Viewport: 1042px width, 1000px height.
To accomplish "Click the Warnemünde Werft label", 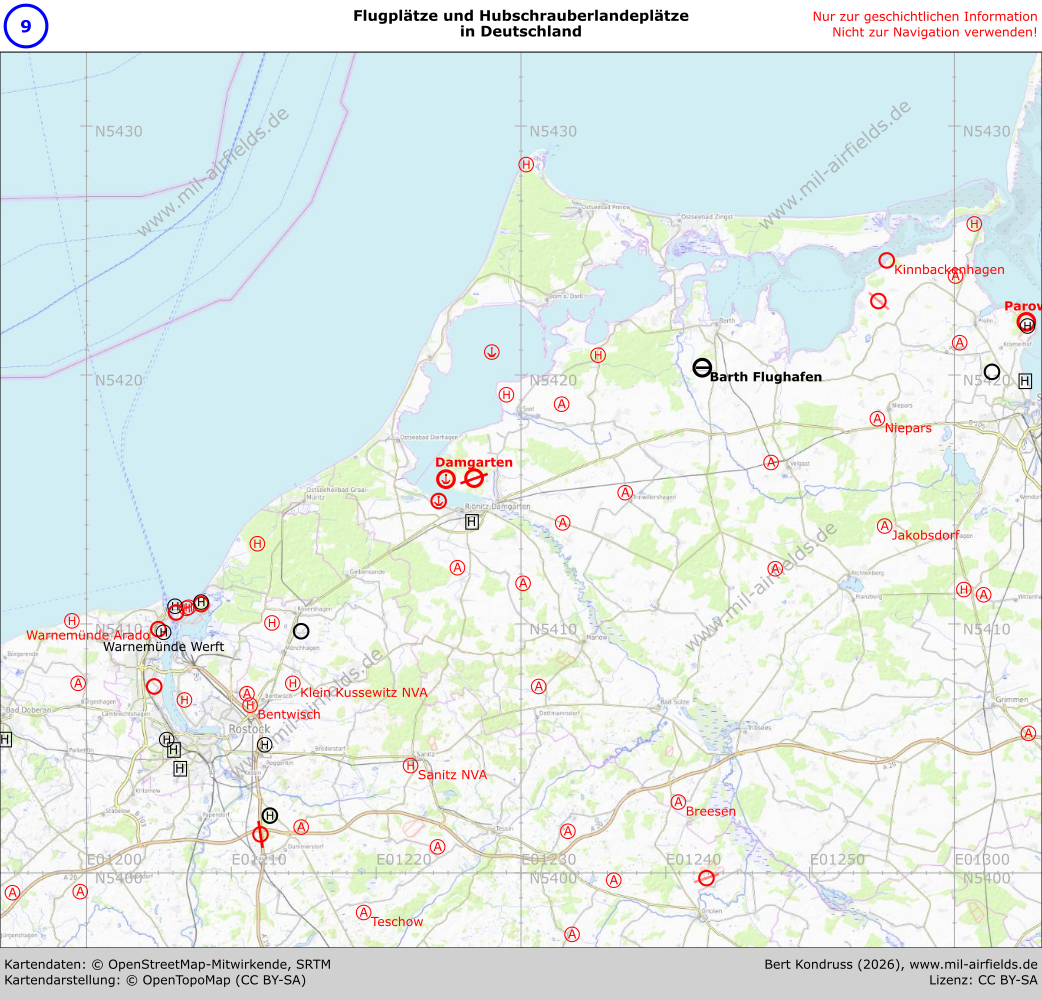I will pos(164,647).
